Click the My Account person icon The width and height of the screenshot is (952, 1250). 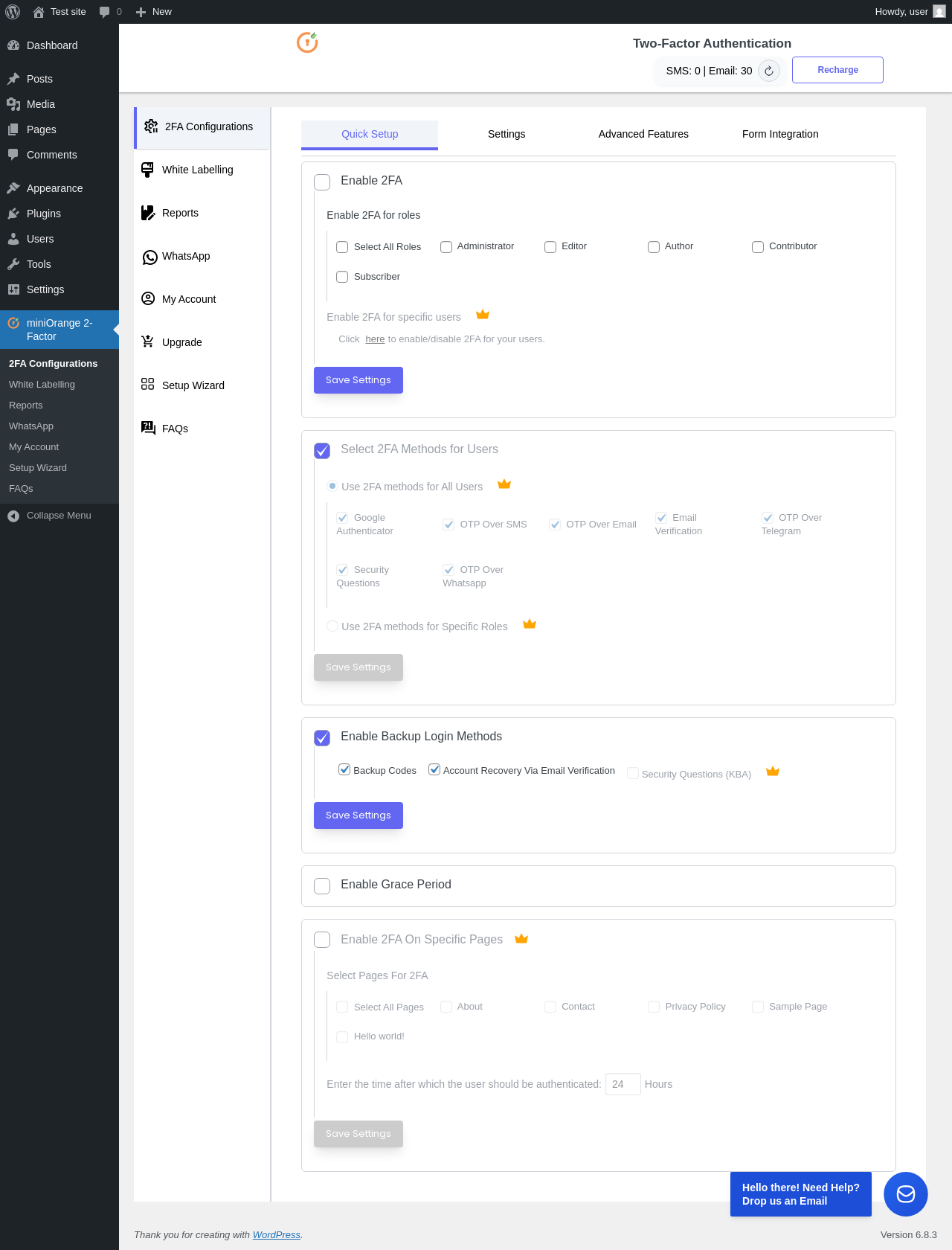pyautogui.click(x=148, y=298)
